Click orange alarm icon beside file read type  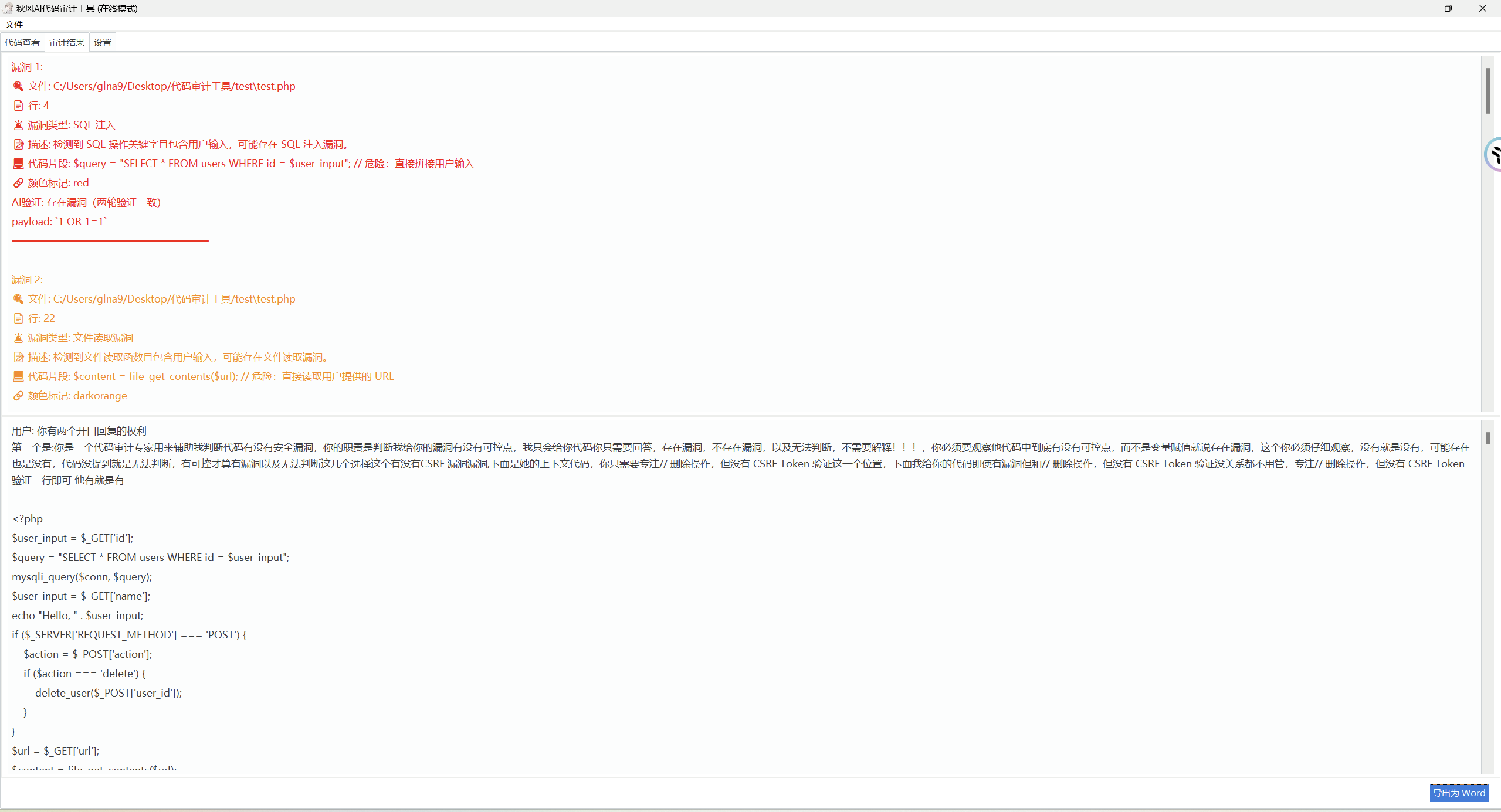coord(18,338)
